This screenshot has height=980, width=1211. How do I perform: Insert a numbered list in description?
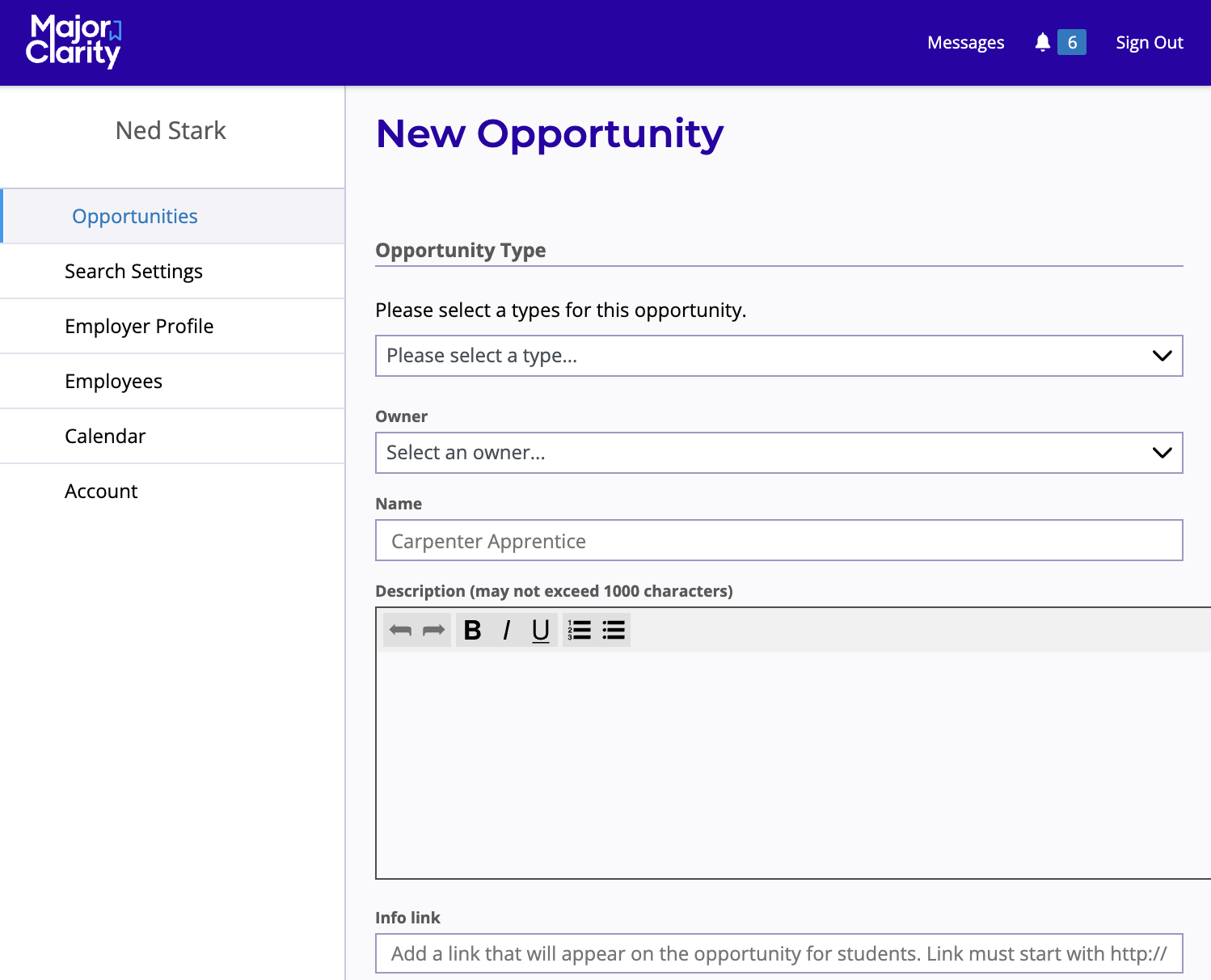click(x=580, y=630)
